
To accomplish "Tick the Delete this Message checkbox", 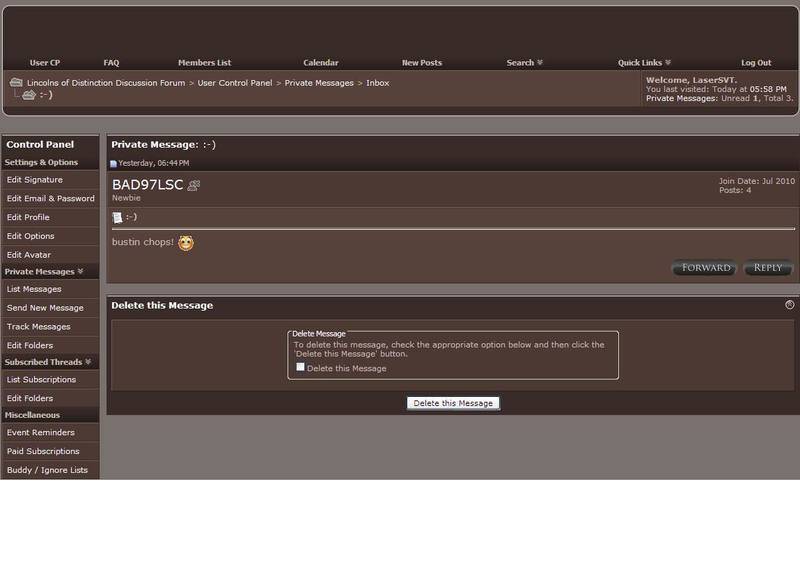I will (300, 367).
